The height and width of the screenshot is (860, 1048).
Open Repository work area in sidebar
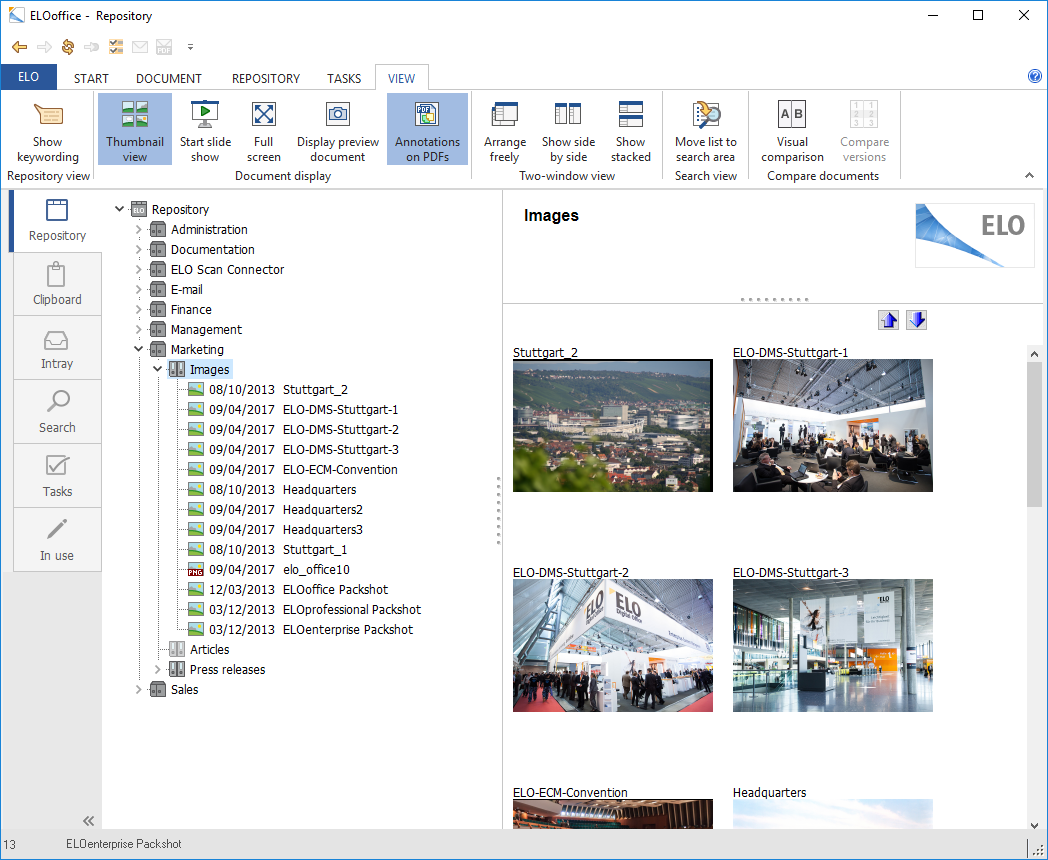coord(57,221)
